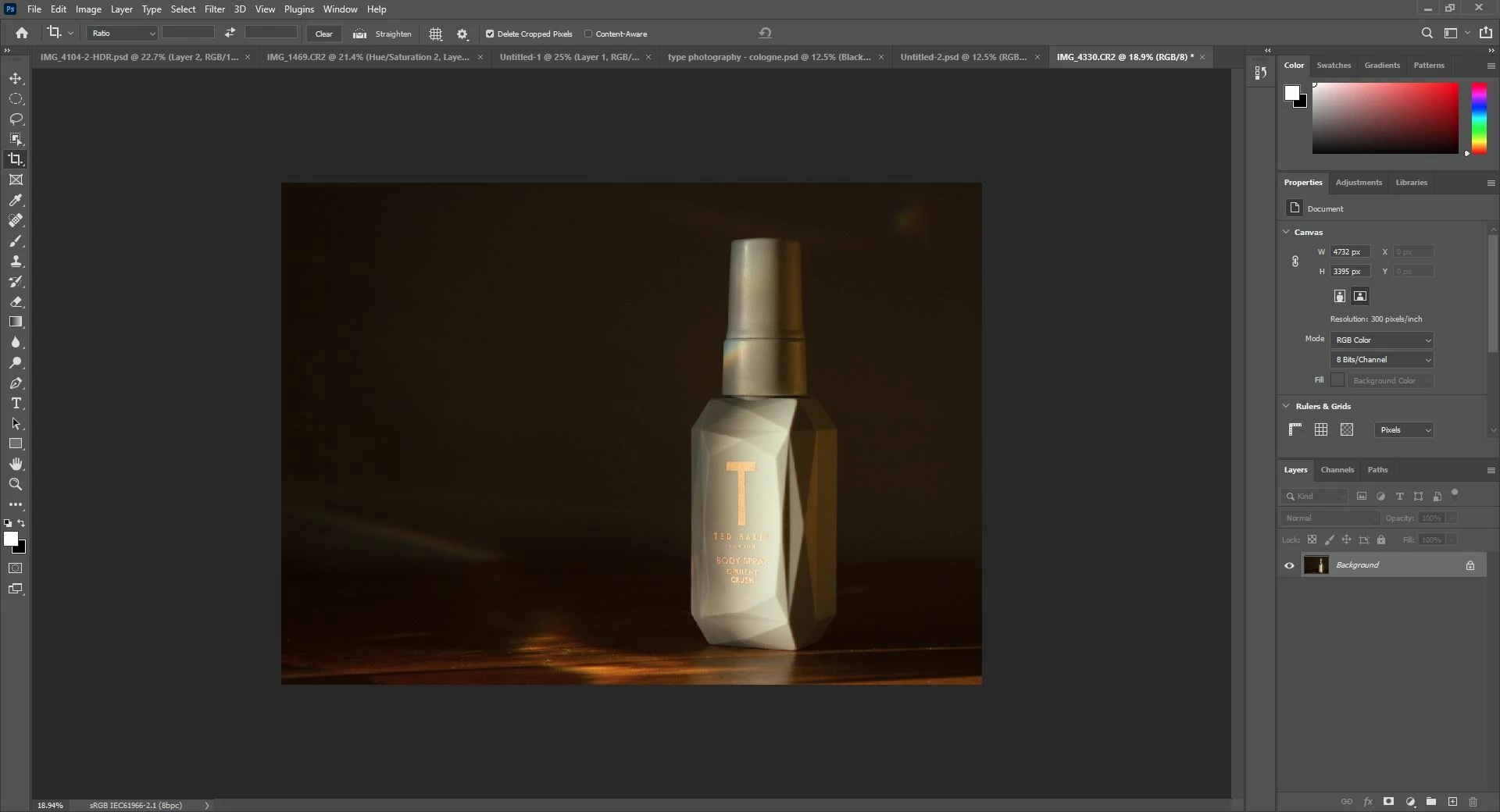The image size is (1500, 812).
Task: Click the Clear button
Action: point(323,34)
